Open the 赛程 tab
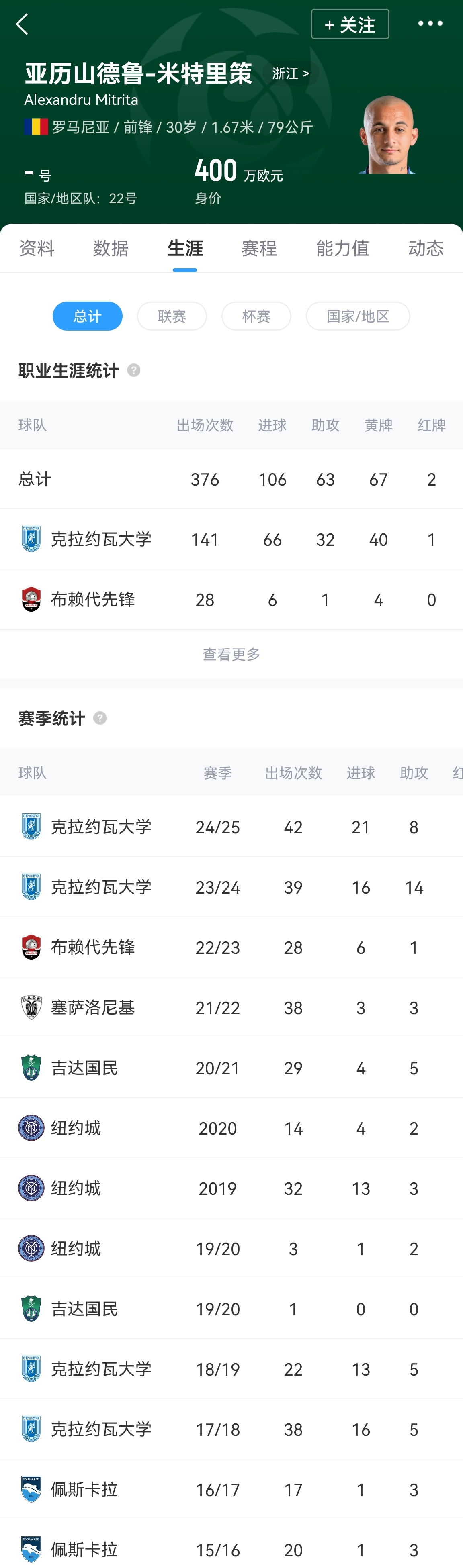This screenshot has height=1568, width=463. tap(259, 248)
